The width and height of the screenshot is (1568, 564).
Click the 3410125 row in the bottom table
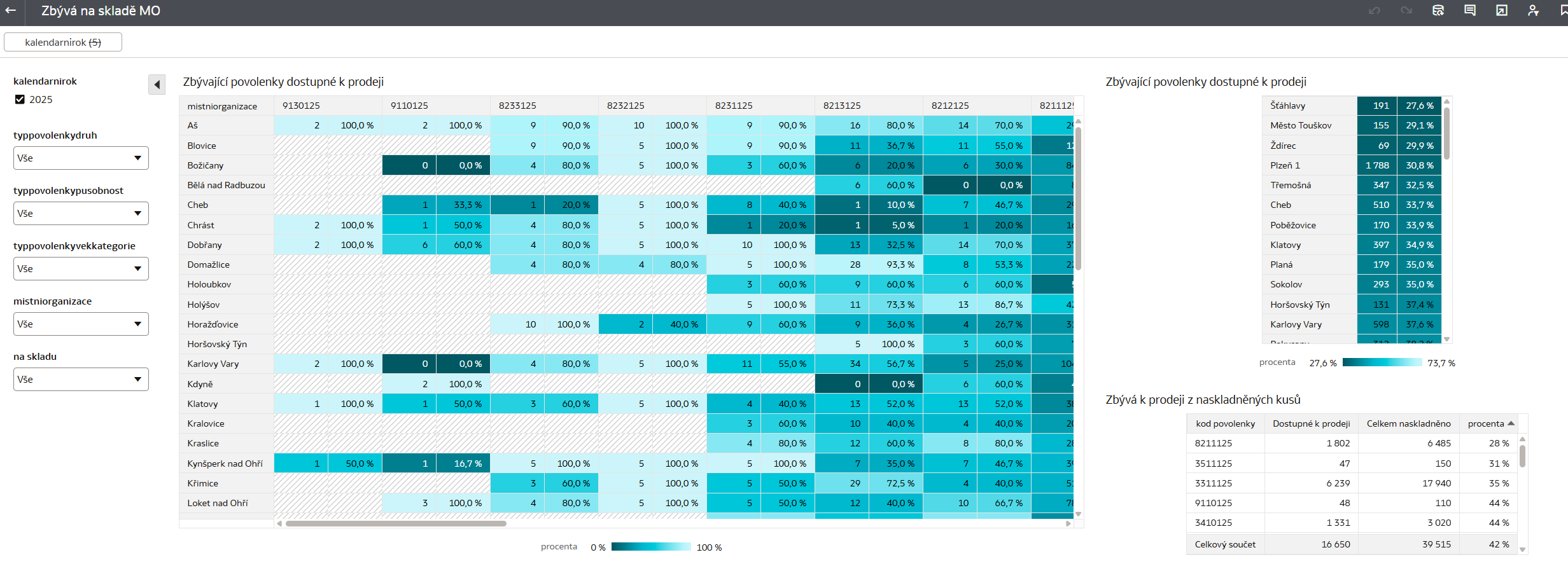coord(1352,523)
